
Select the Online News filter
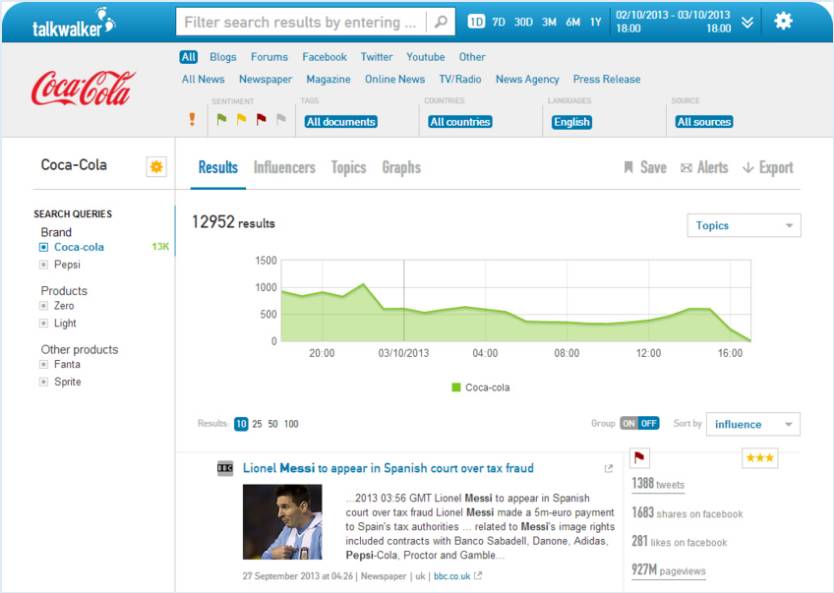[x=395, y=79]
